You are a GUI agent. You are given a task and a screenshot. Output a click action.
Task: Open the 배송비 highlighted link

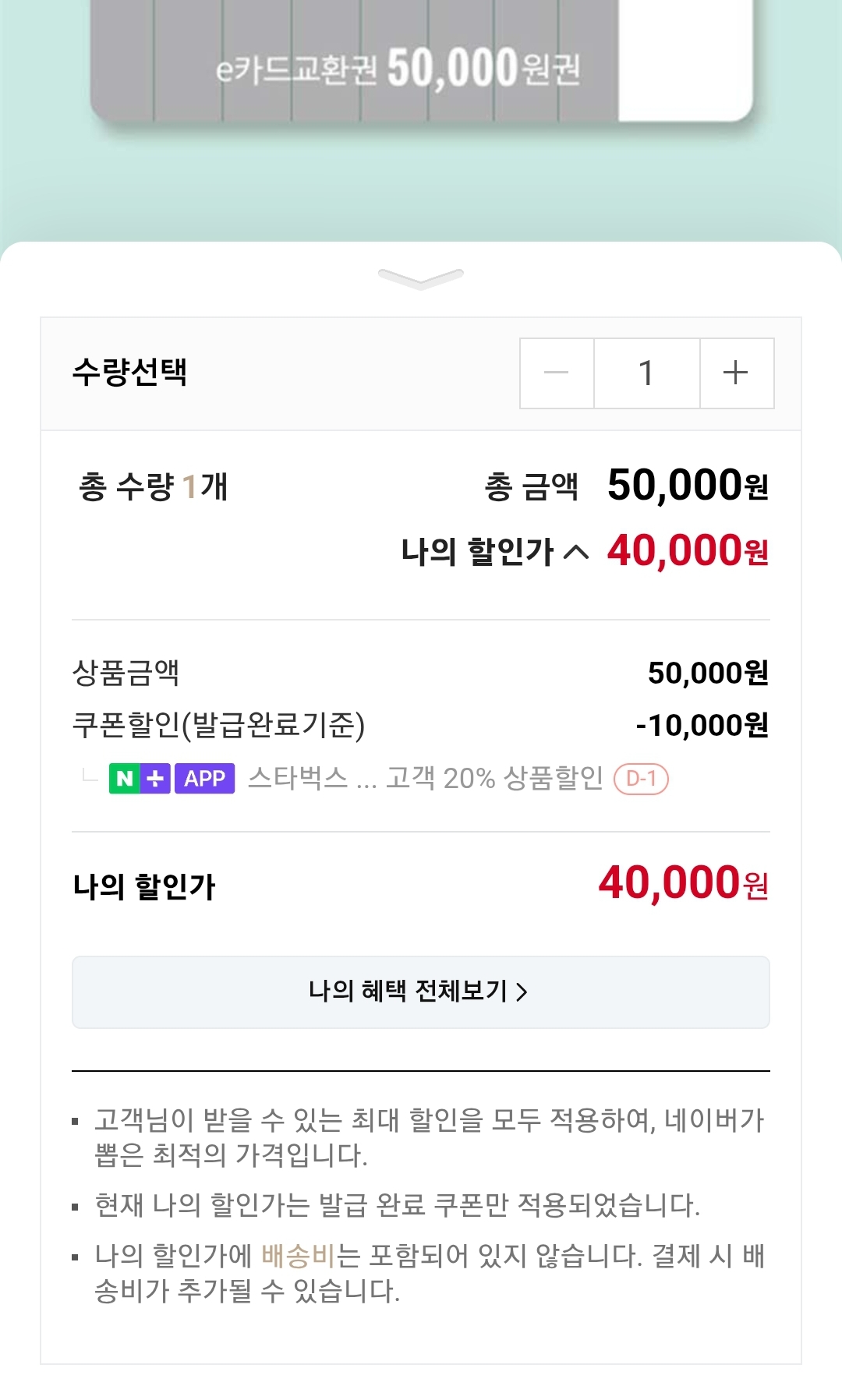point(297,1256)
